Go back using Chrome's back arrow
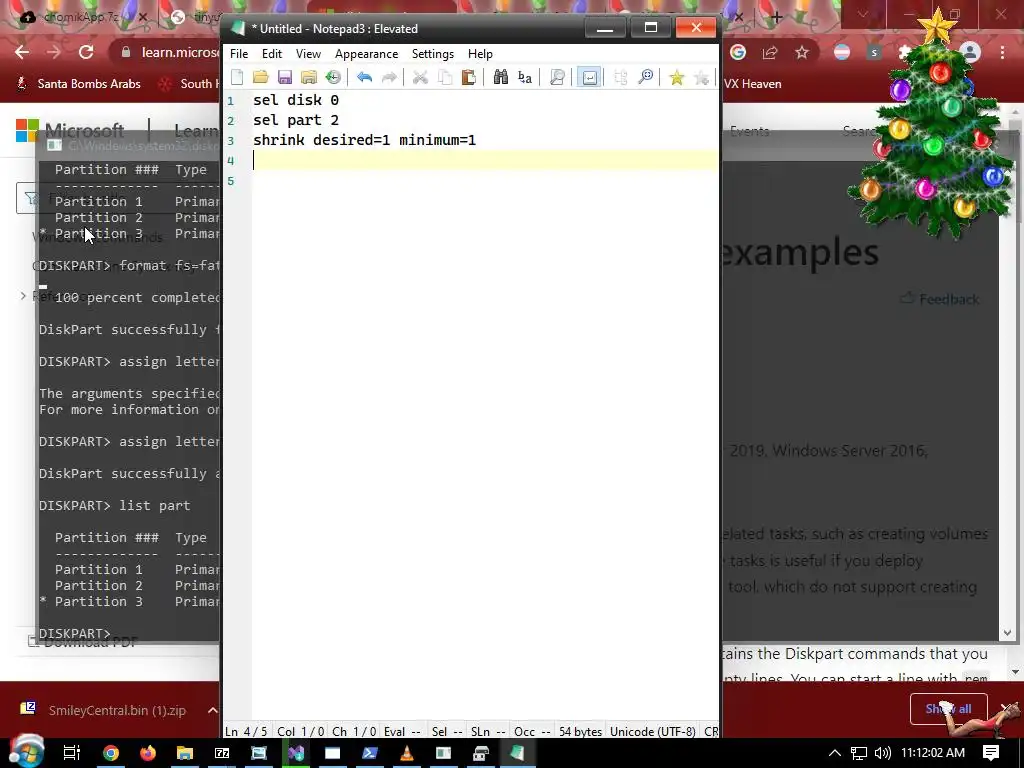The height and width of the screenshot is (768, 1024). click(x=22, y=52)
